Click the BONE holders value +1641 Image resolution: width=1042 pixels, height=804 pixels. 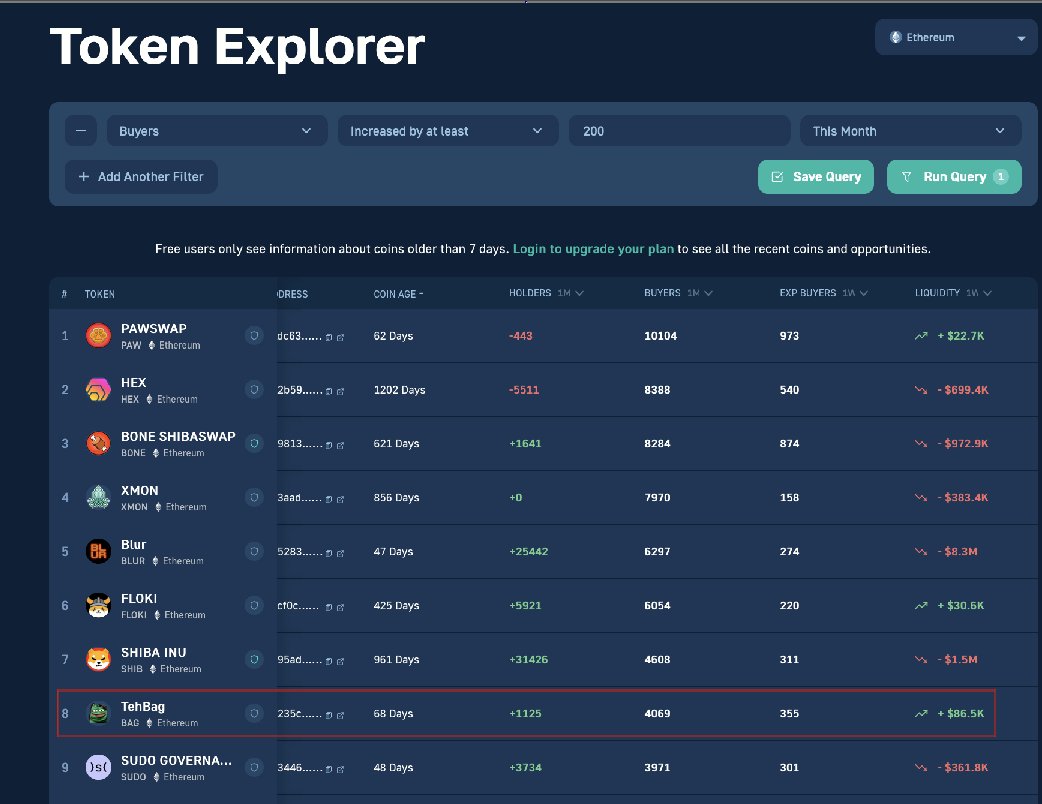(x=525, y=443)
